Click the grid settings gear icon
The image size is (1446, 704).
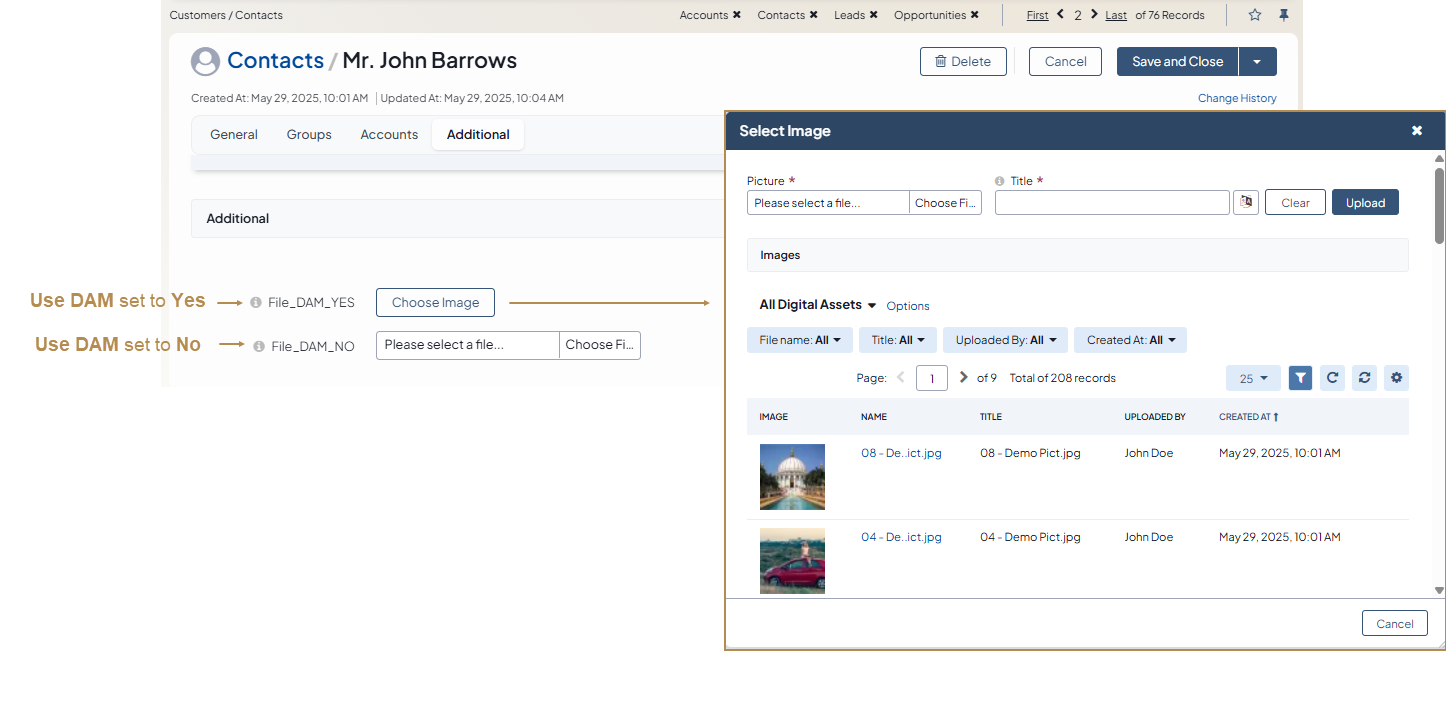pyautogui.click(x=1397, y=378)
